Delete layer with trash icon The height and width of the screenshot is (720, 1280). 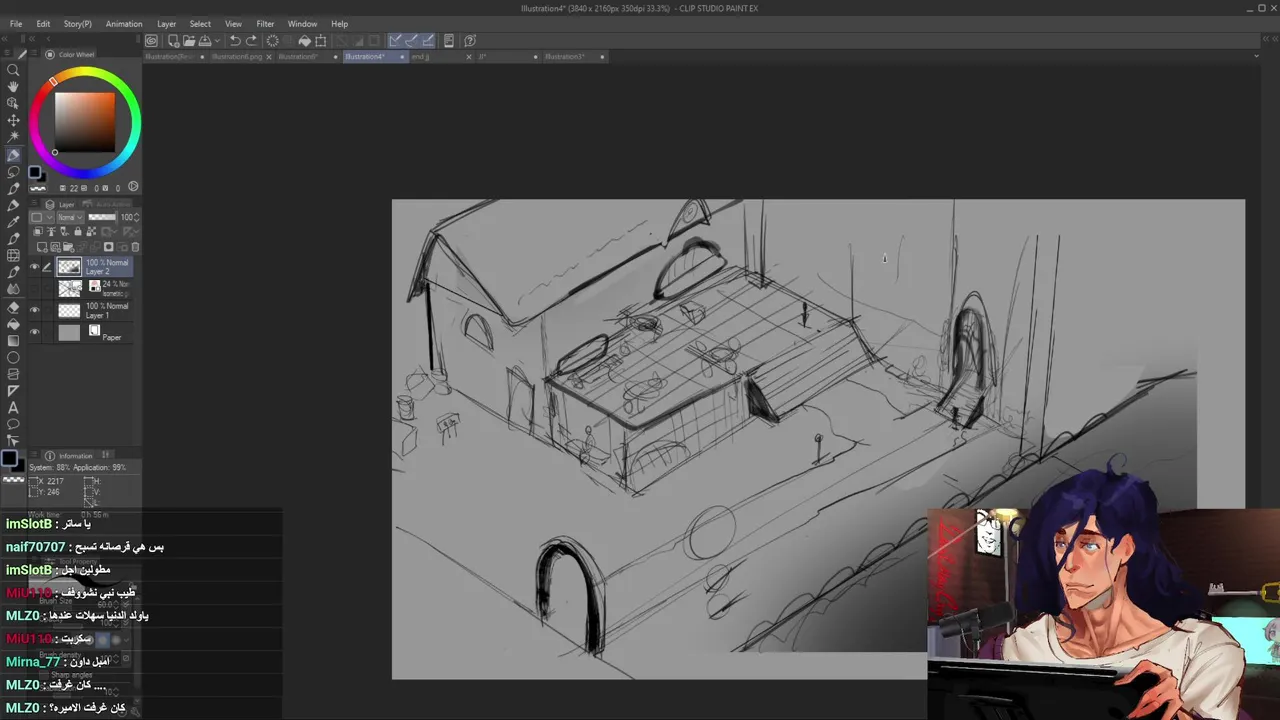tap(135, 247)
